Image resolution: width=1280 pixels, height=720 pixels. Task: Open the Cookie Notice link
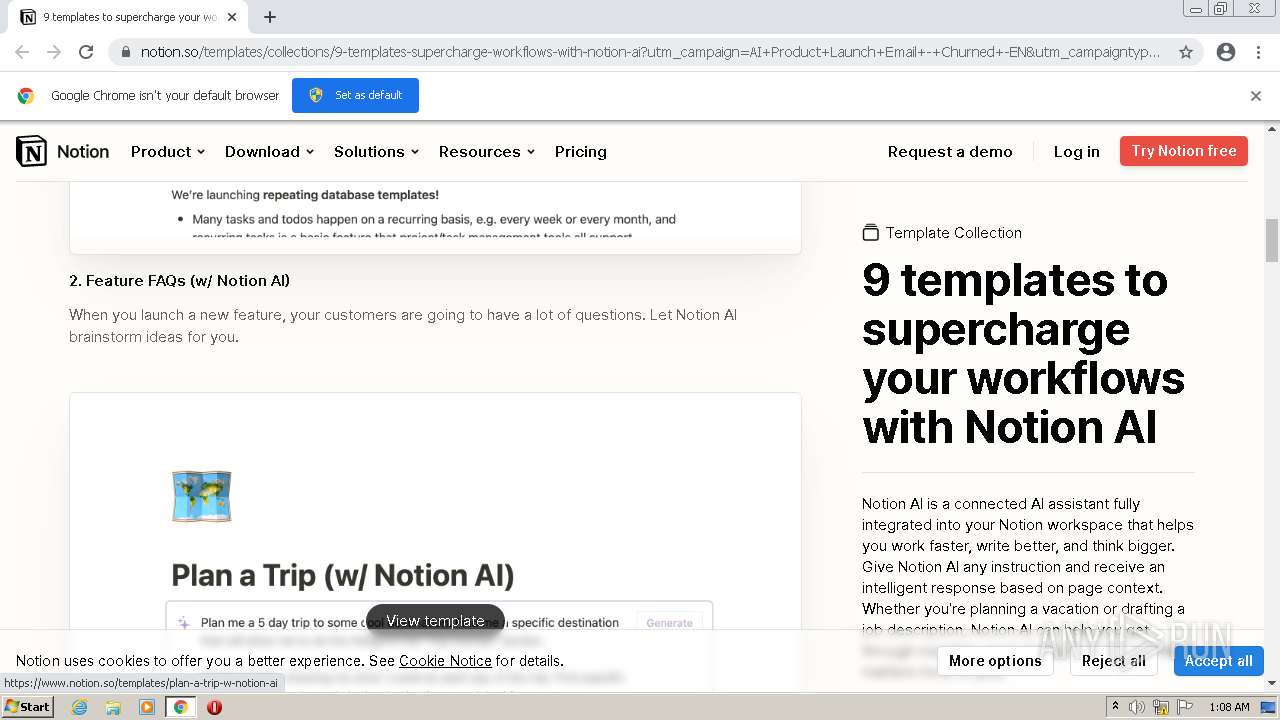click(445, 661)
